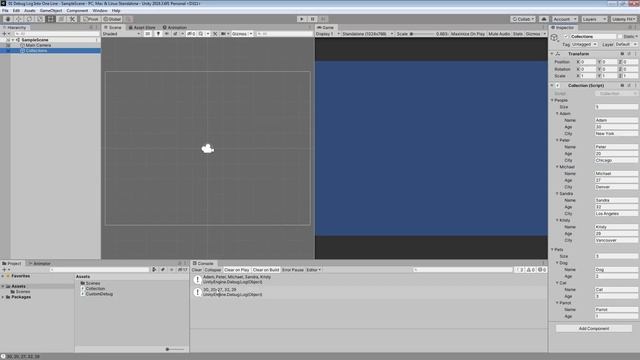Switch to the Animation tab
The width and height of the screenshot is (640, 360).
tap(175, 27)
